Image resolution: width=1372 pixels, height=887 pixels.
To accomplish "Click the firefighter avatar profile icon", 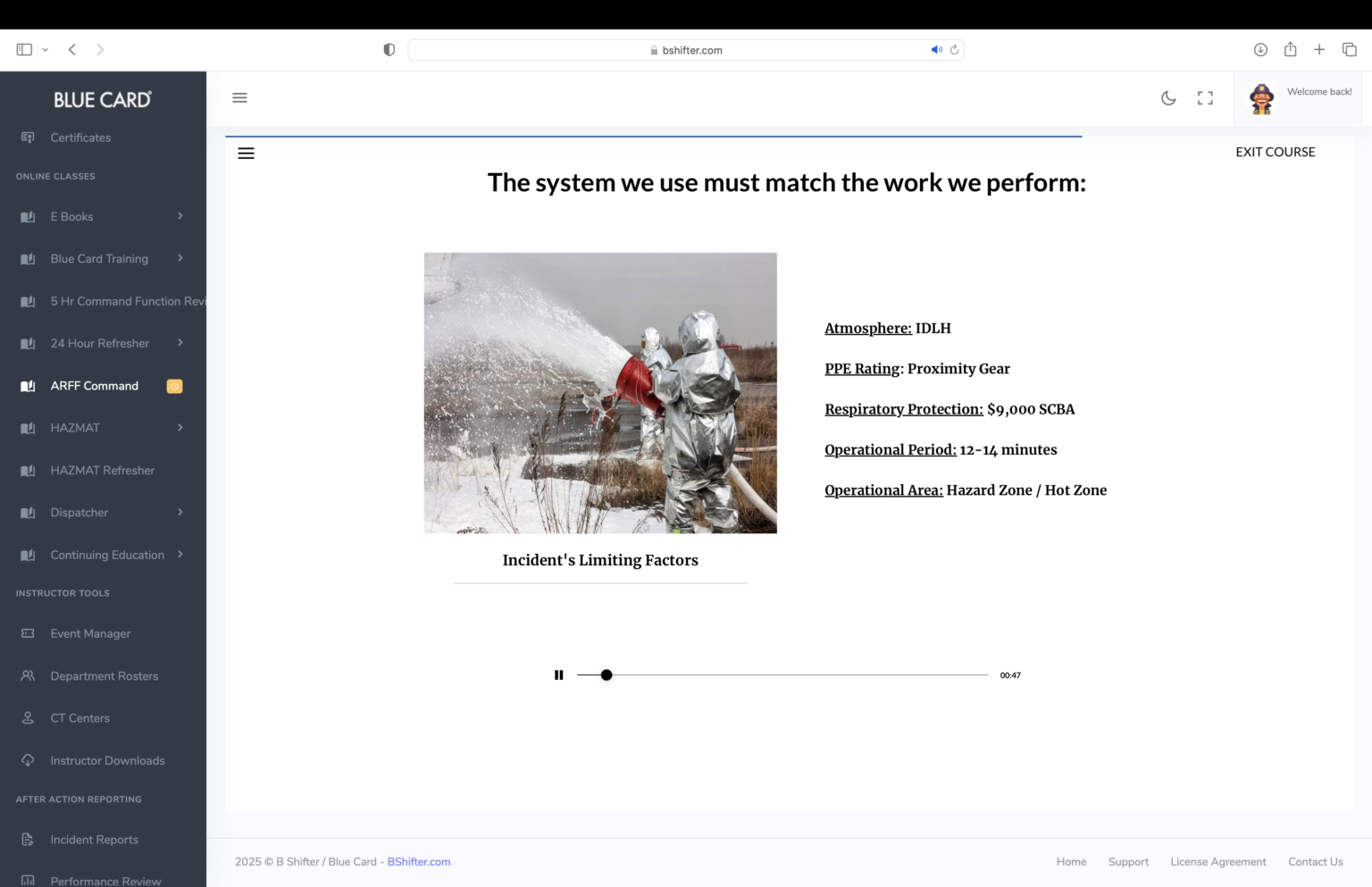I will (1261, 99).
